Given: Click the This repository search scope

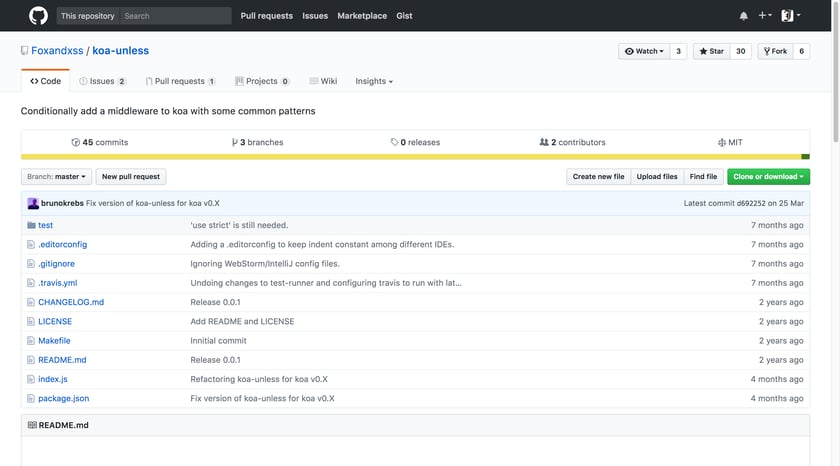Looking at the screenshot, I should pyautogui.click(x=88, y=16).
